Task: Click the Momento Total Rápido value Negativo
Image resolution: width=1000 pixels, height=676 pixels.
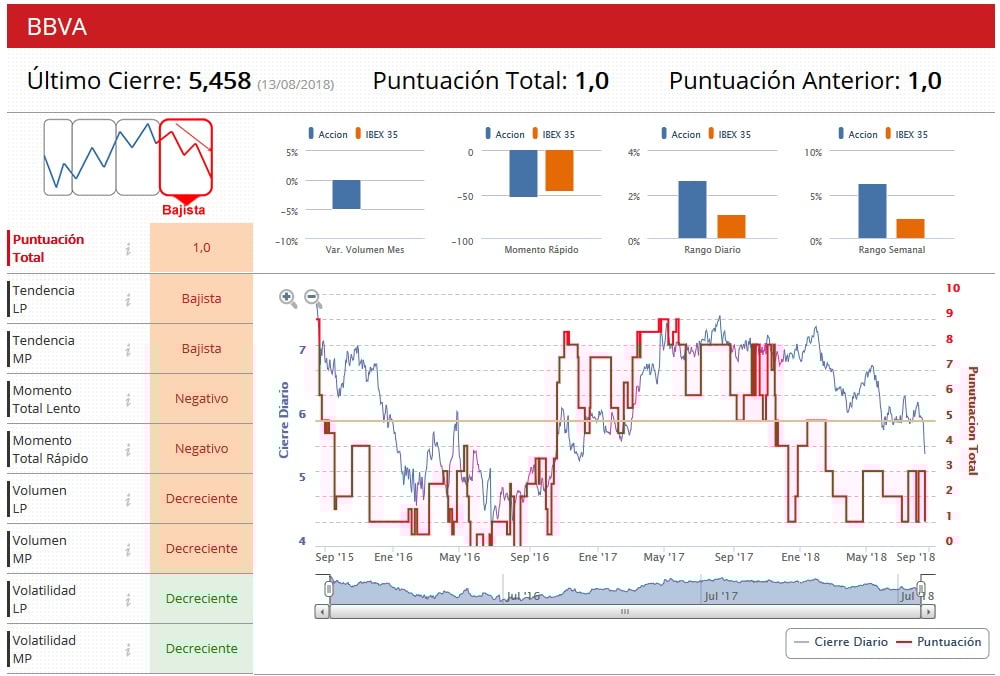Action: tap(202, 449)
